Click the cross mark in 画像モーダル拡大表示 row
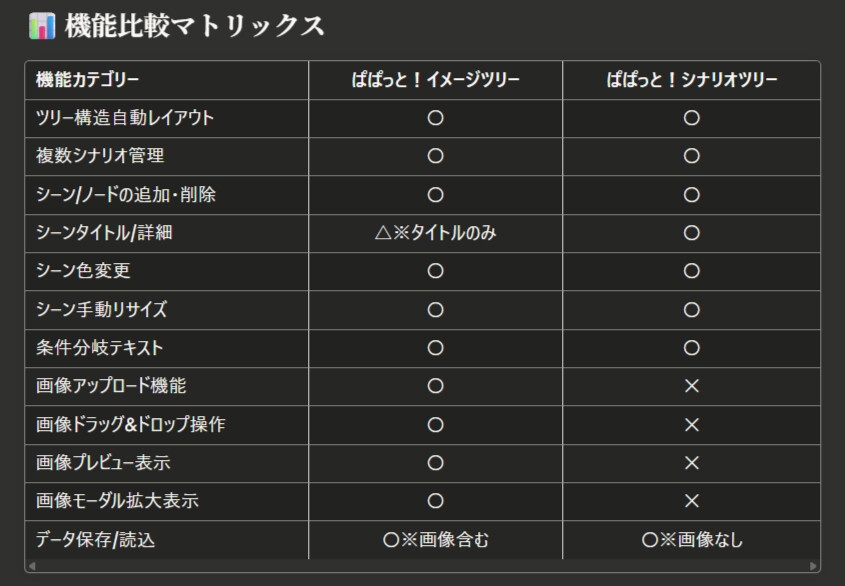This screenshot has height=586, width=845. tap(691, 501)
